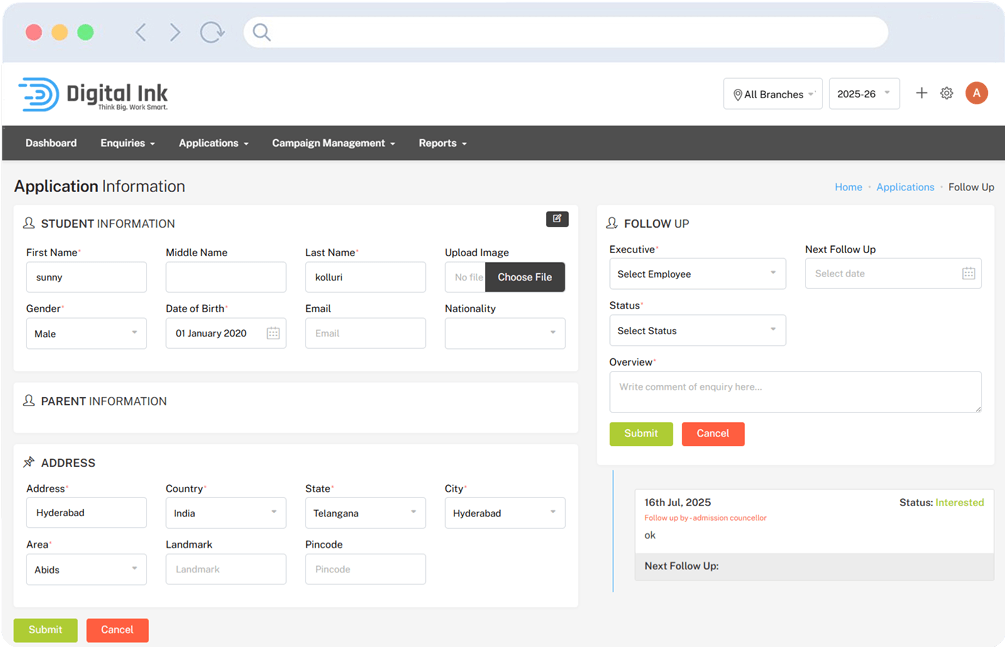Click the browser back arrow
The height and width of the screenshot is (647, 1005).
(x=141, y=32)
